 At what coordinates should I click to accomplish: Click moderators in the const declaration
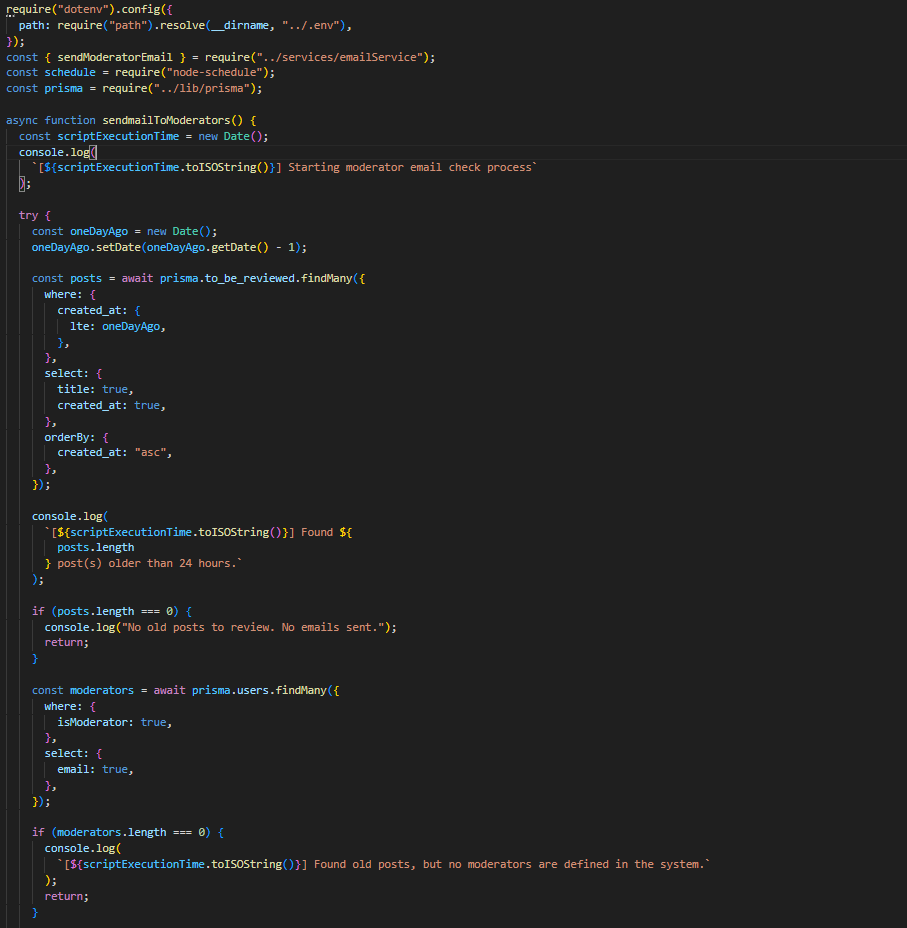point(104,690)
